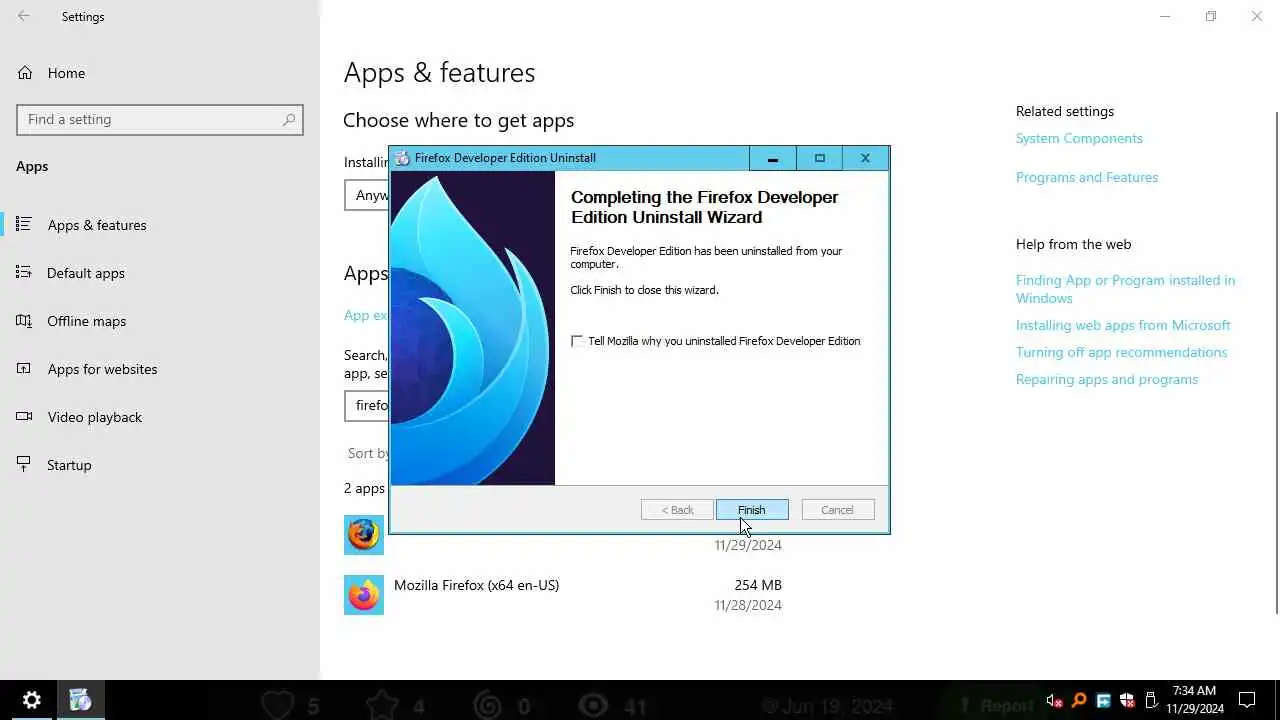The image size is (1280, 720).
Task: Open the taskbar clock and date
Action: 1194,700
